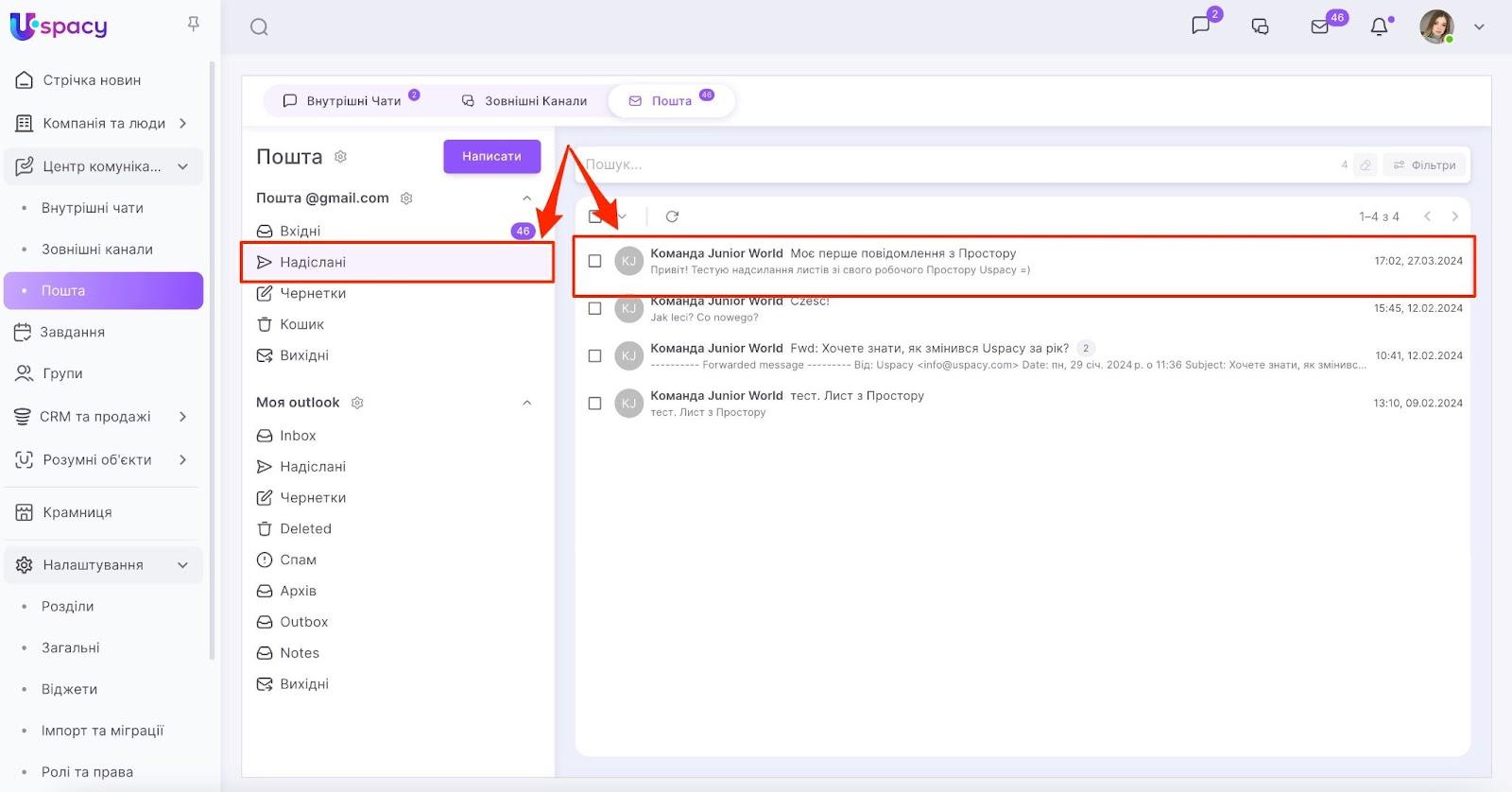This screenshot has height=792, width=1512.
Task: Click the search magnifier icon in top bar
Action: coord(259,27)
